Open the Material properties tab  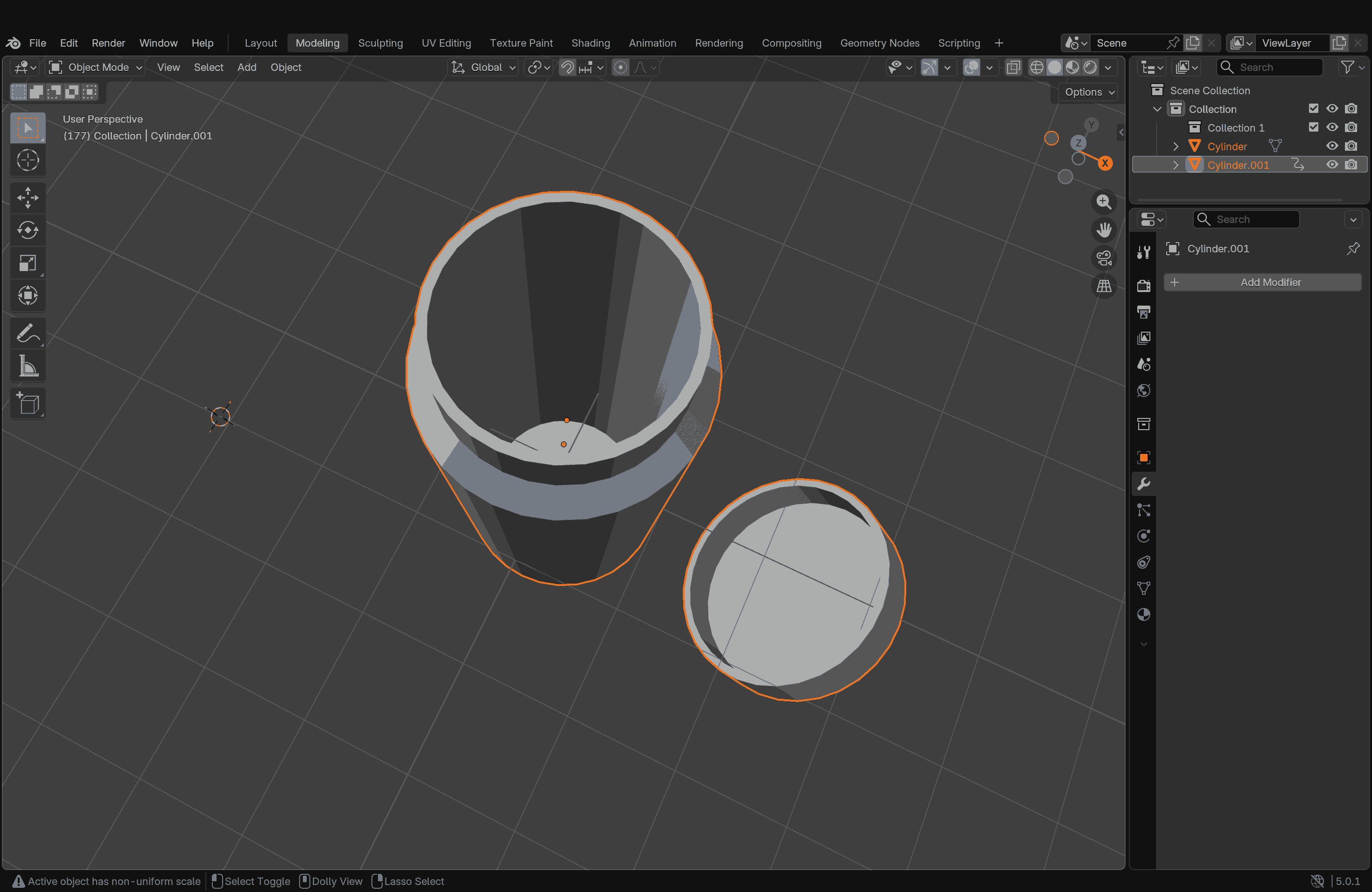point(1144,615)
